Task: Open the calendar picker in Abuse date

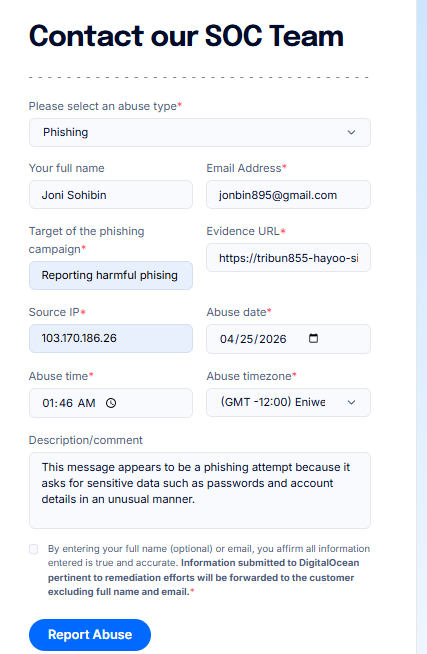Action: coord(313,338)
